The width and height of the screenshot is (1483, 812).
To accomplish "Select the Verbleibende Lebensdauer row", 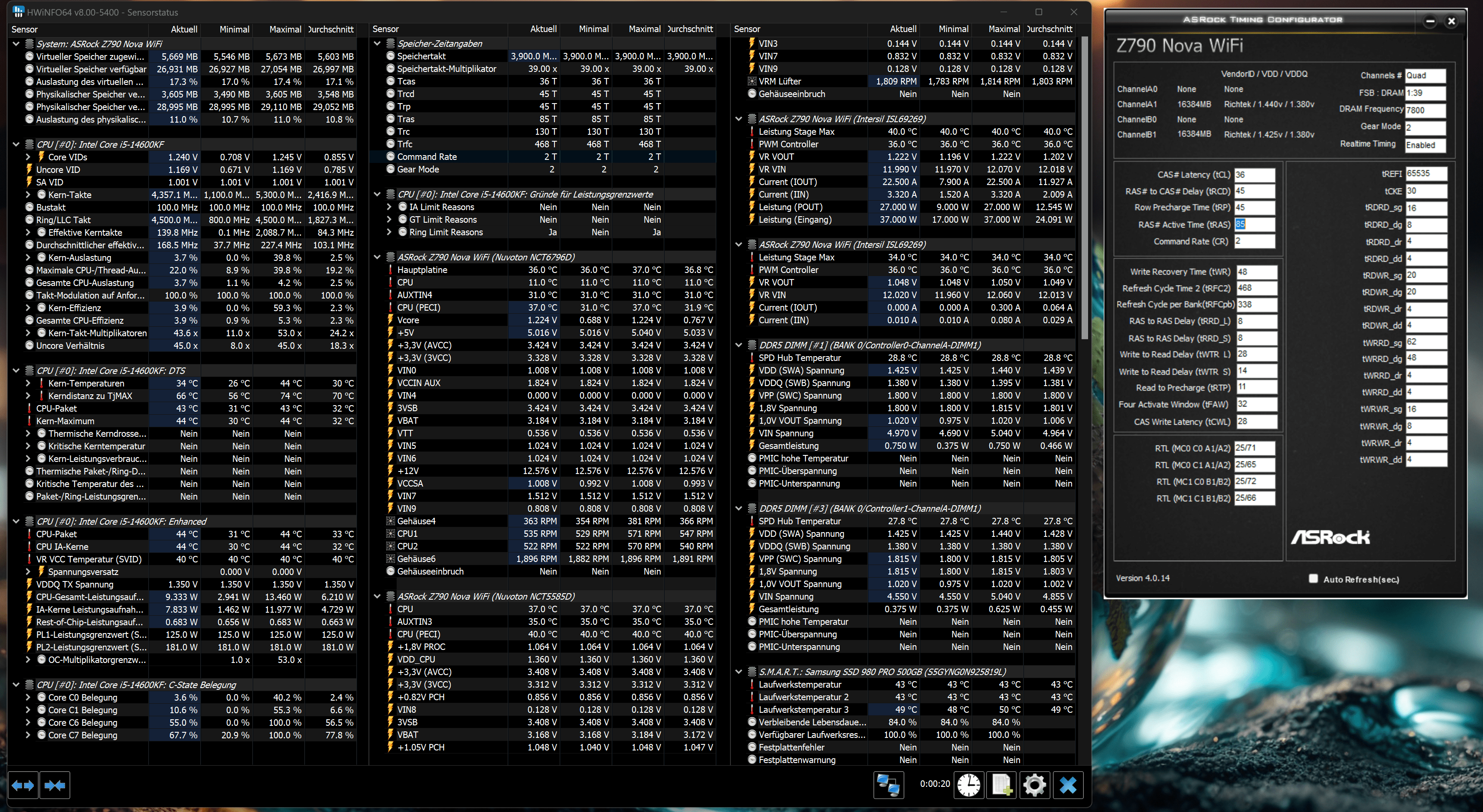I will pyautogui.click(x=903, y=721).
